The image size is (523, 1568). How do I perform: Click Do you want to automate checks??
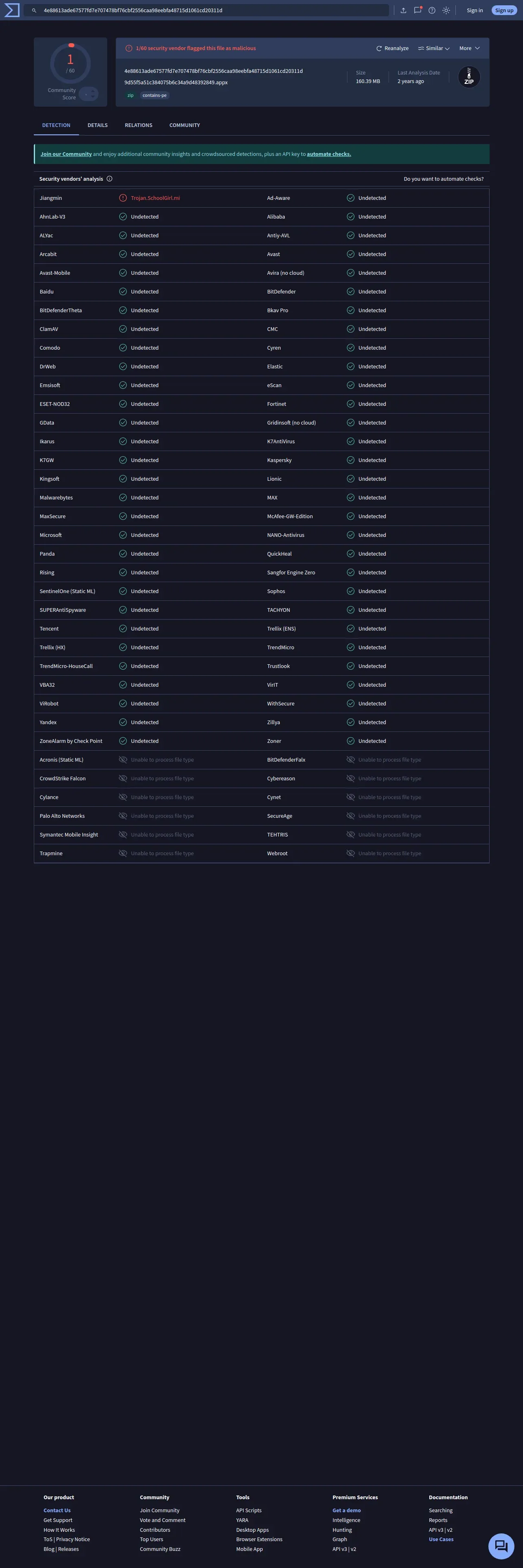pos(443,179)
